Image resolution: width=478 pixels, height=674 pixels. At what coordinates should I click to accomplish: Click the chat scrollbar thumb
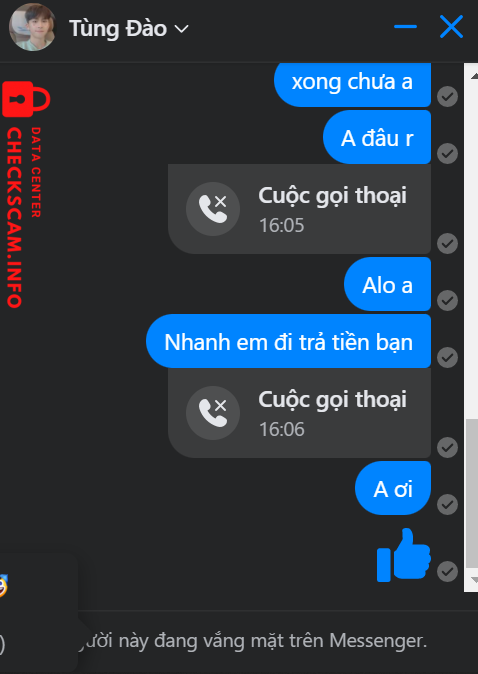[x=472, y=494]
